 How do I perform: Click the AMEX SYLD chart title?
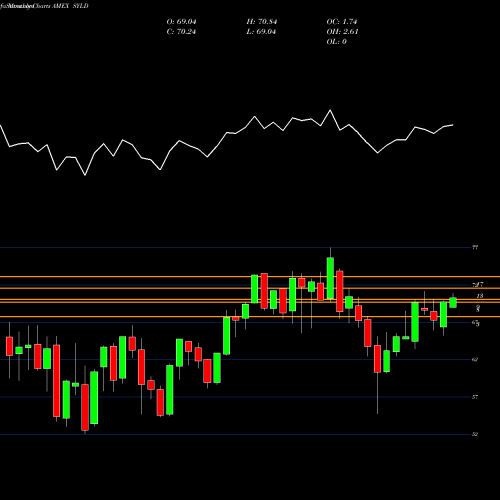tap(70, 6)
